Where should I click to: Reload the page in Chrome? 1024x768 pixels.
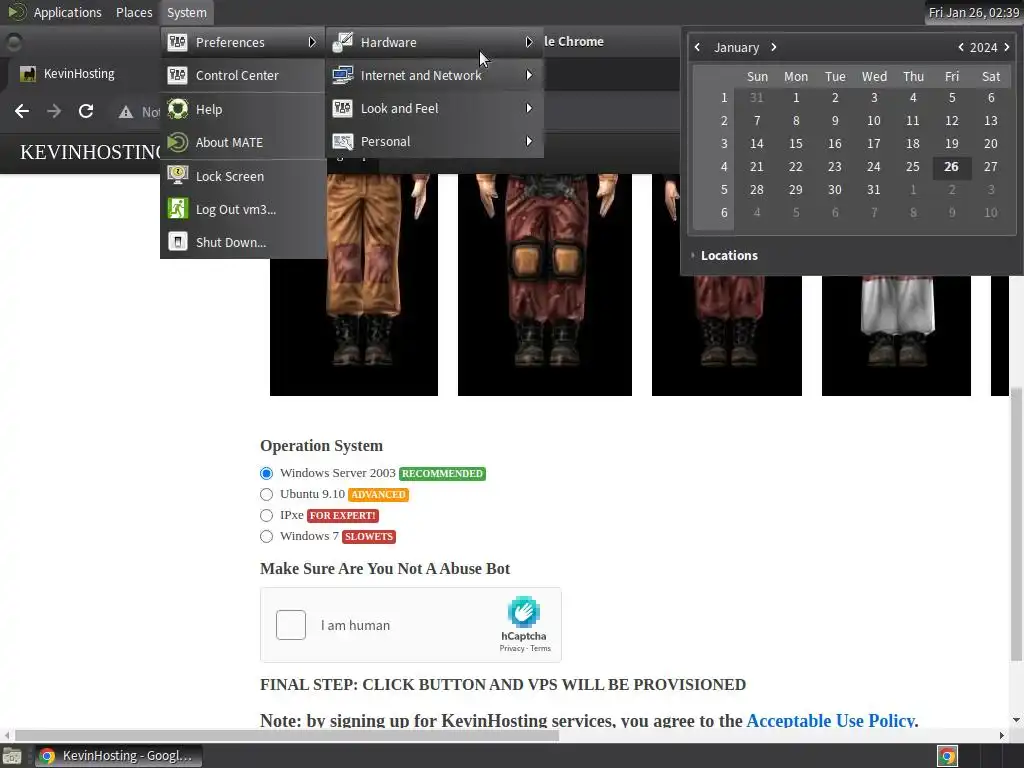[86, 112]
